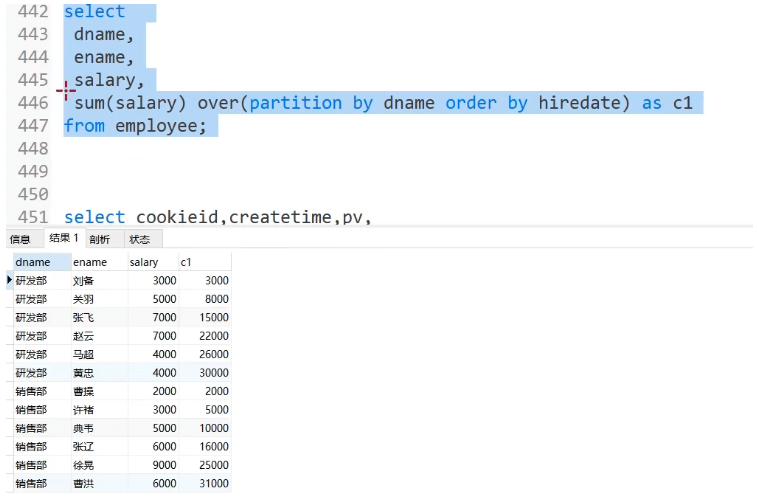Select the cell containing 张辽

pos(99,446)
